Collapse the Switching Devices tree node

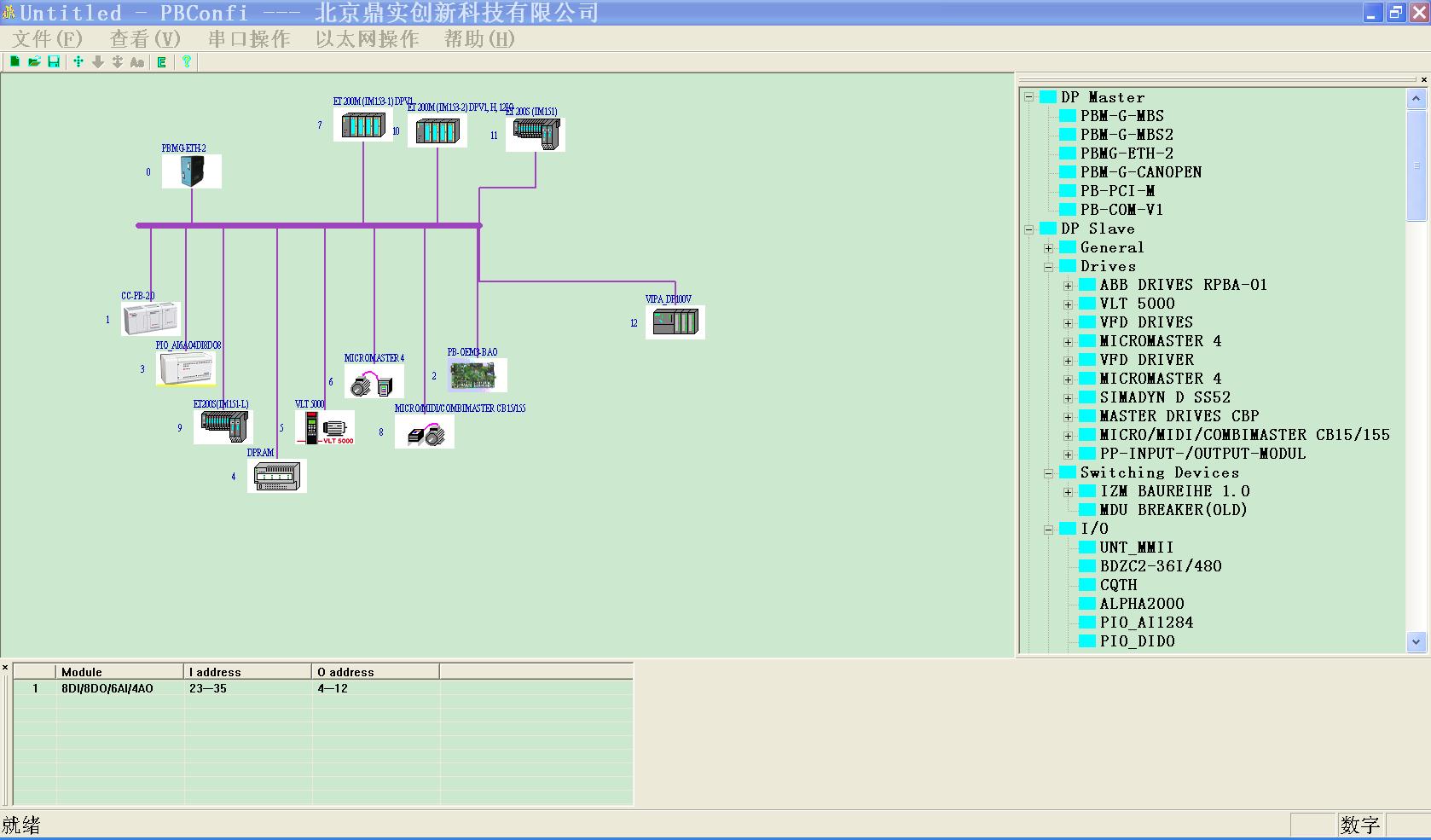click(x=1049, y=473)
